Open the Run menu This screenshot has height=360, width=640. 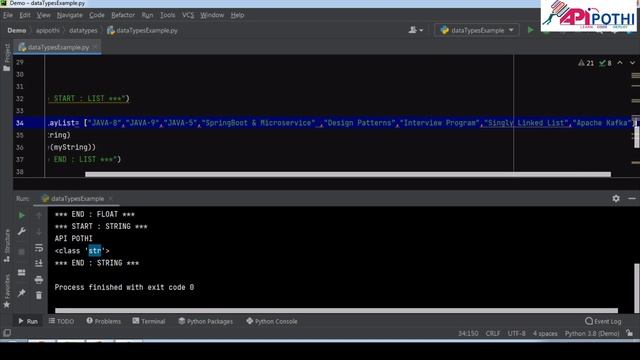coord(147,15)
